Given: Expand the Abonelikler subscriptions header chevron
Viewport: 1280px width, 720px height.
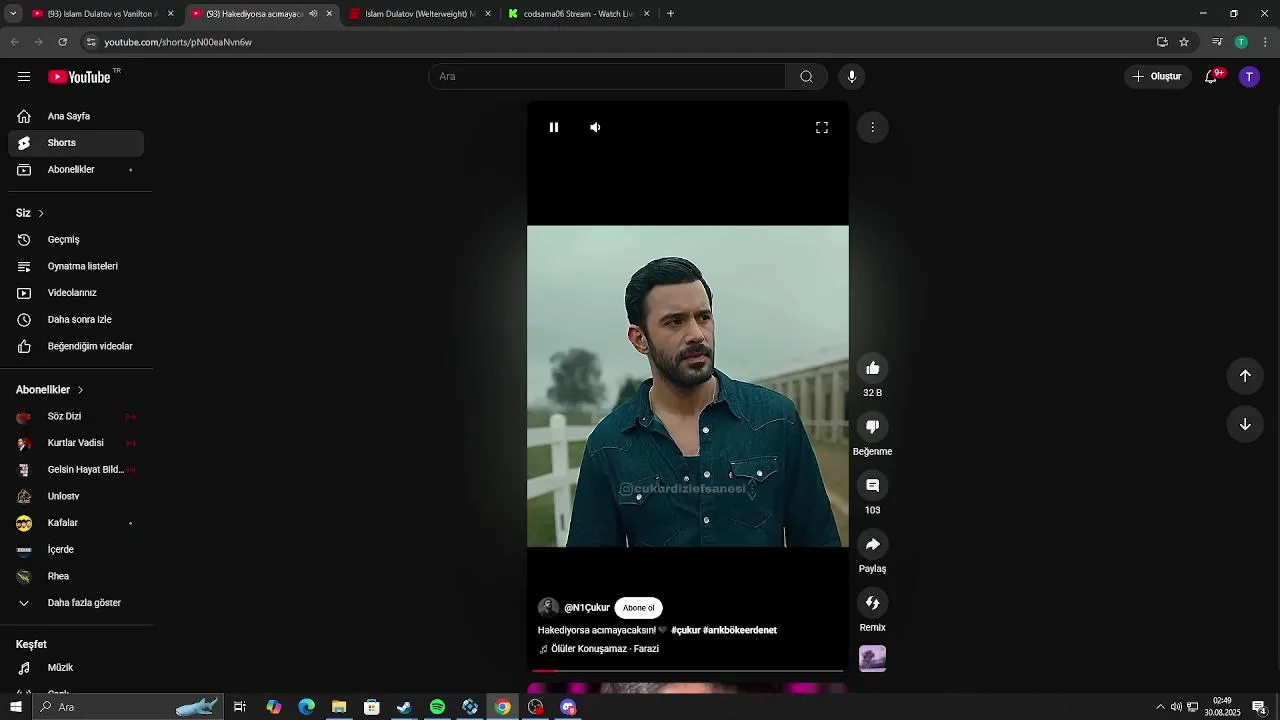Looking at the screenshot, I should (x=81, y=390).
